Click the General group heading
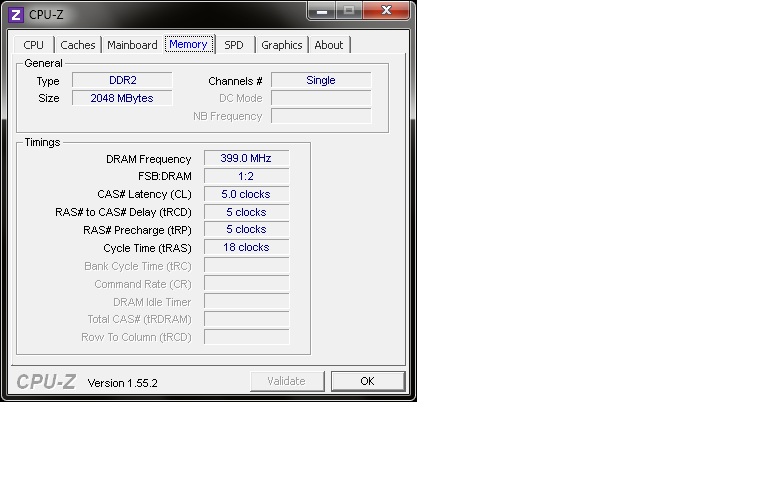This screenshot has width=768, height=480. [x=43, y=63]
